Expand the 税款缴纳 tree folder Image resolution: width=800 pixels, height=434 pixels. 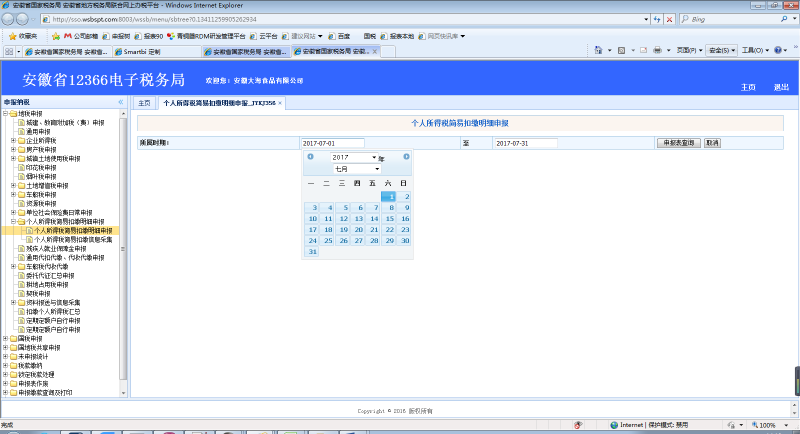[x=6, y=365]
